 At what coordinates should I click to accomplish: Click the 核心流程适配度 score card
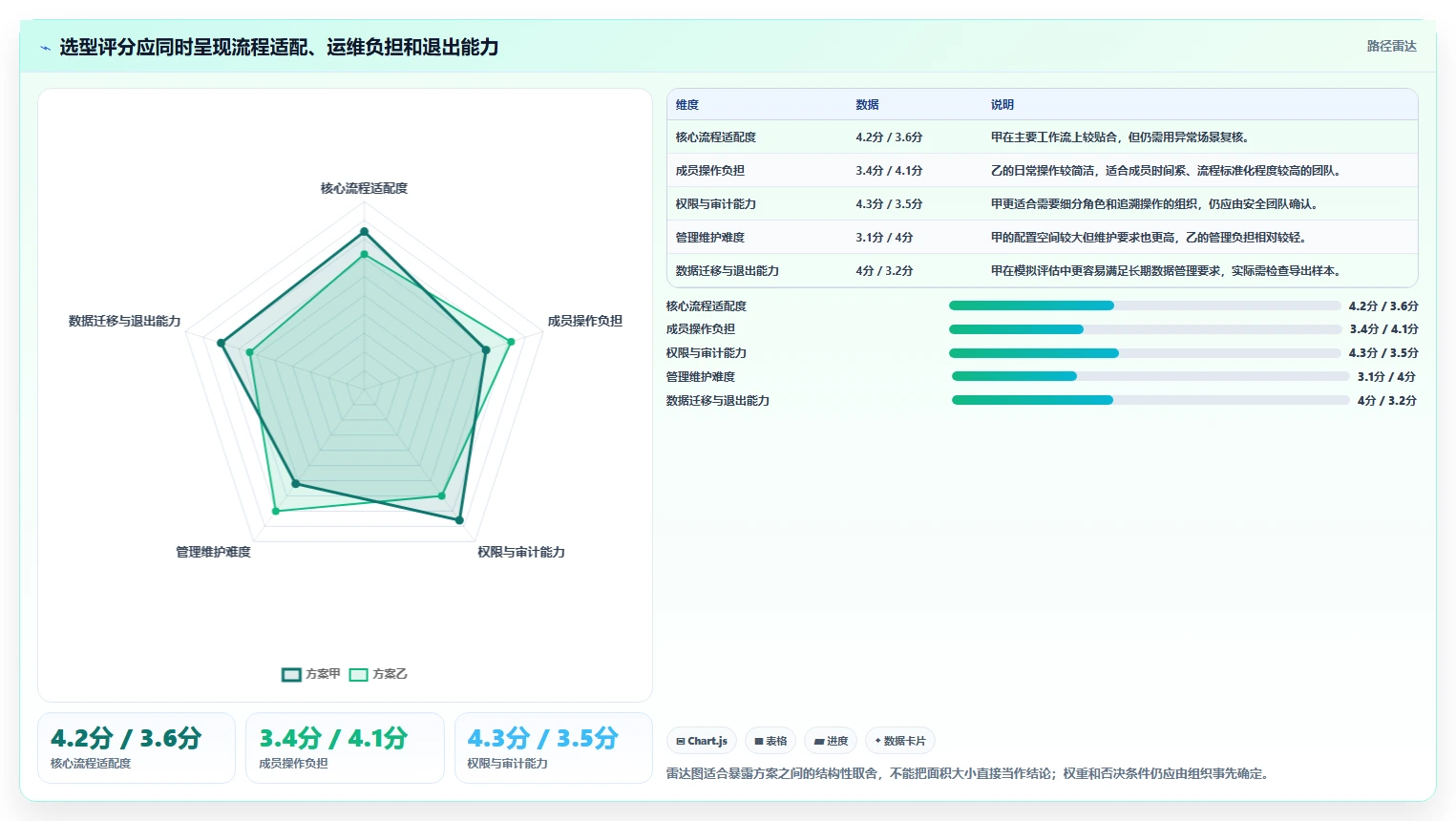click(x=137, y=747)
